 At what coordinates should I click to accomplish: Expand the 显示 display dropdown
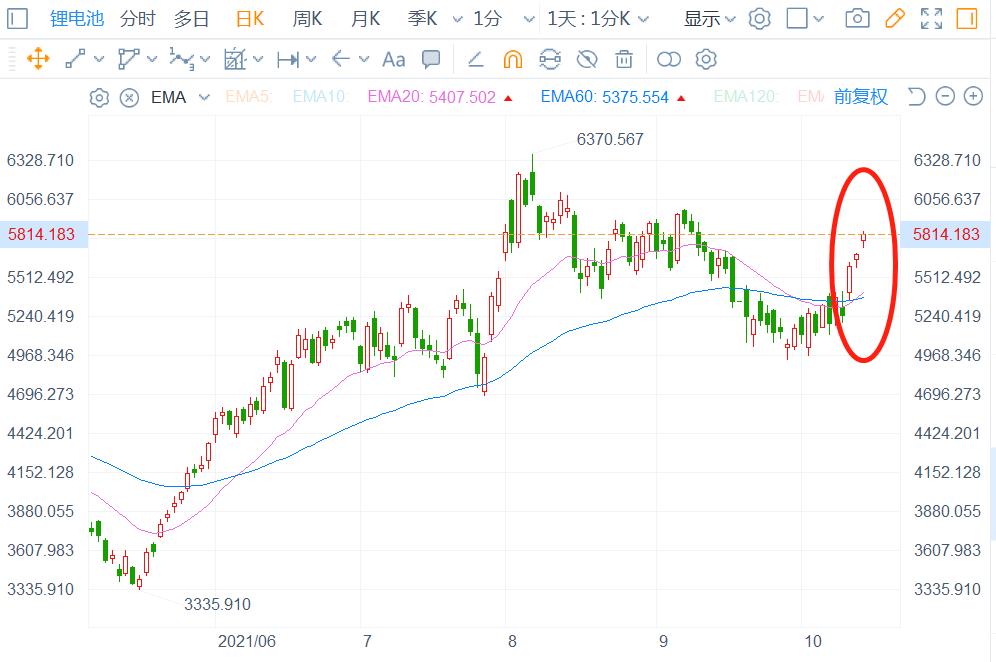click(710, 19)
